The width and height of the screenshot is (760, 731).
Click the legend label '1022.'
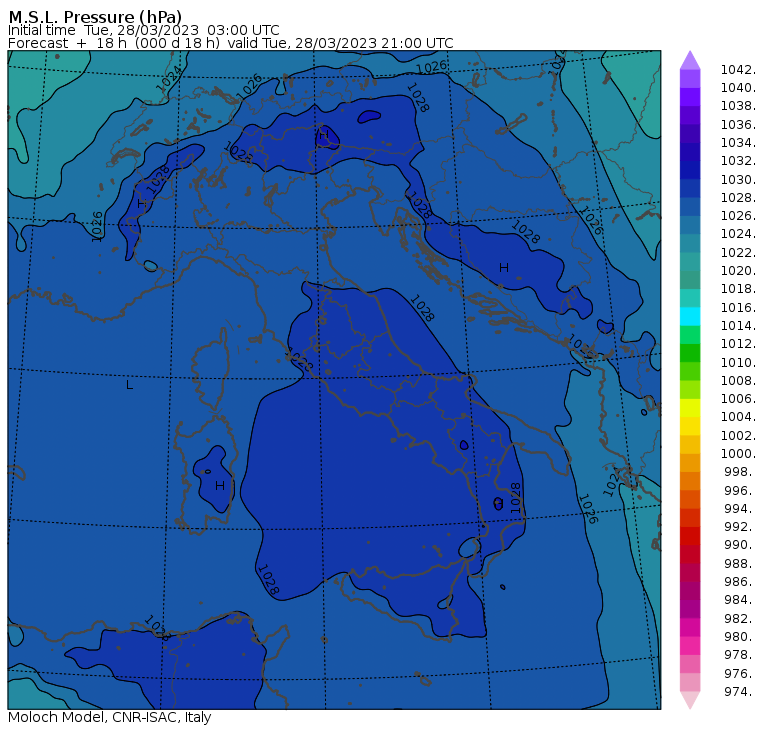pos(738,253)
